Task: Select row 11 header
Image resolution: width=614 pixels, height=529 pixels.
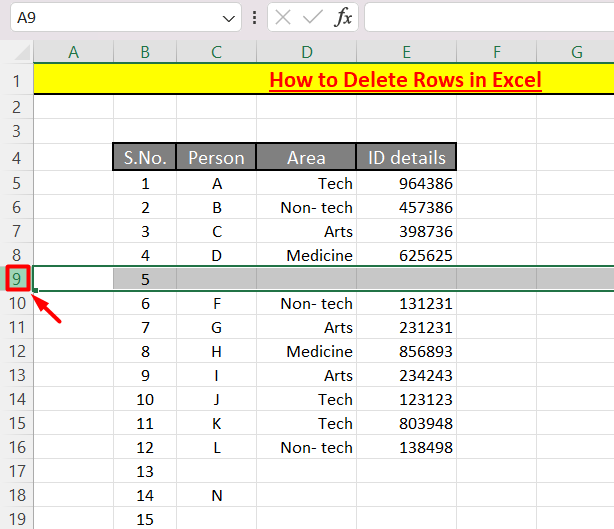Action: pos(16,327)
